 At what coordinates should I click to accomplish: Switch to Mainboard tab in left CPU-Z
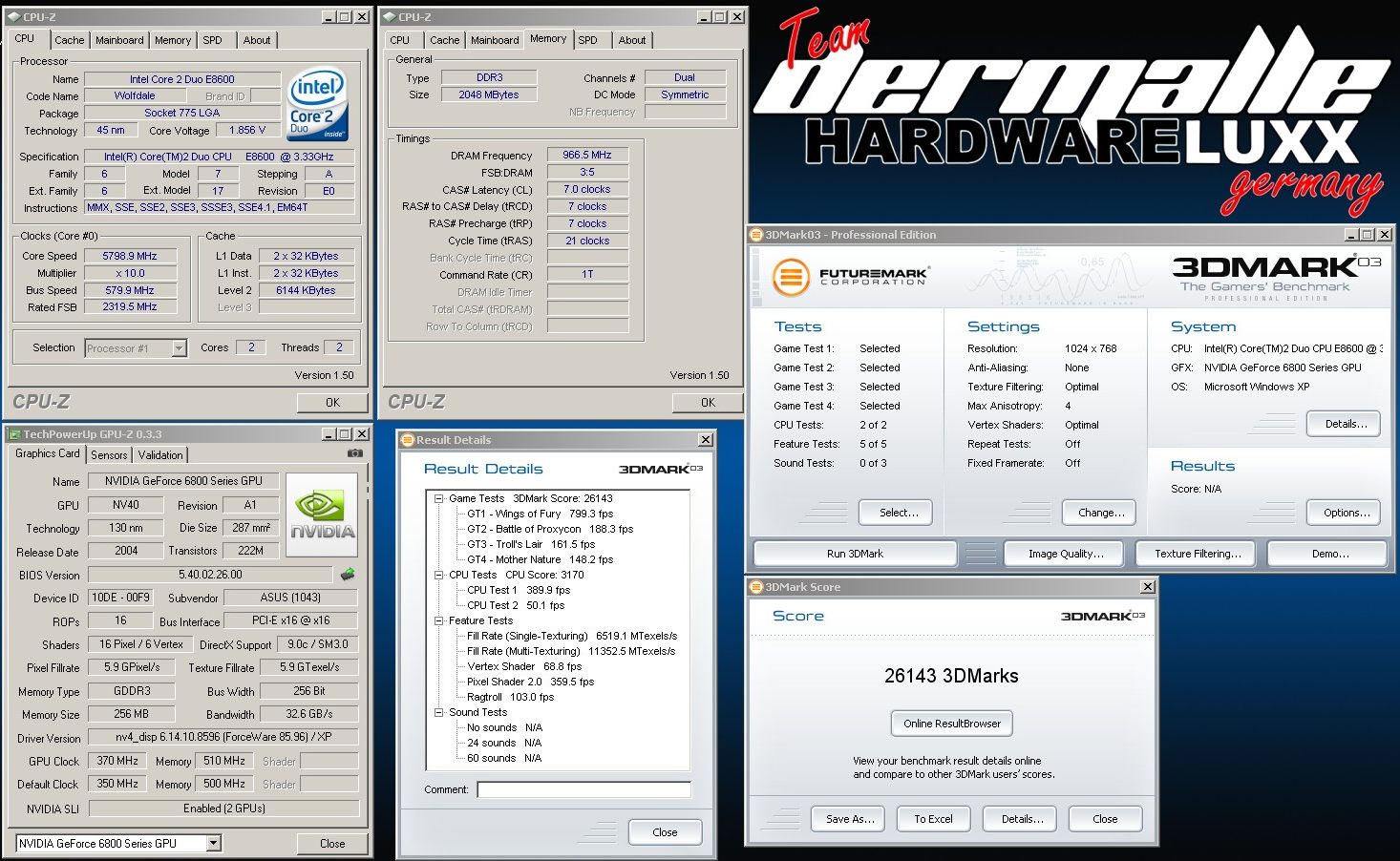coord(119,40)
